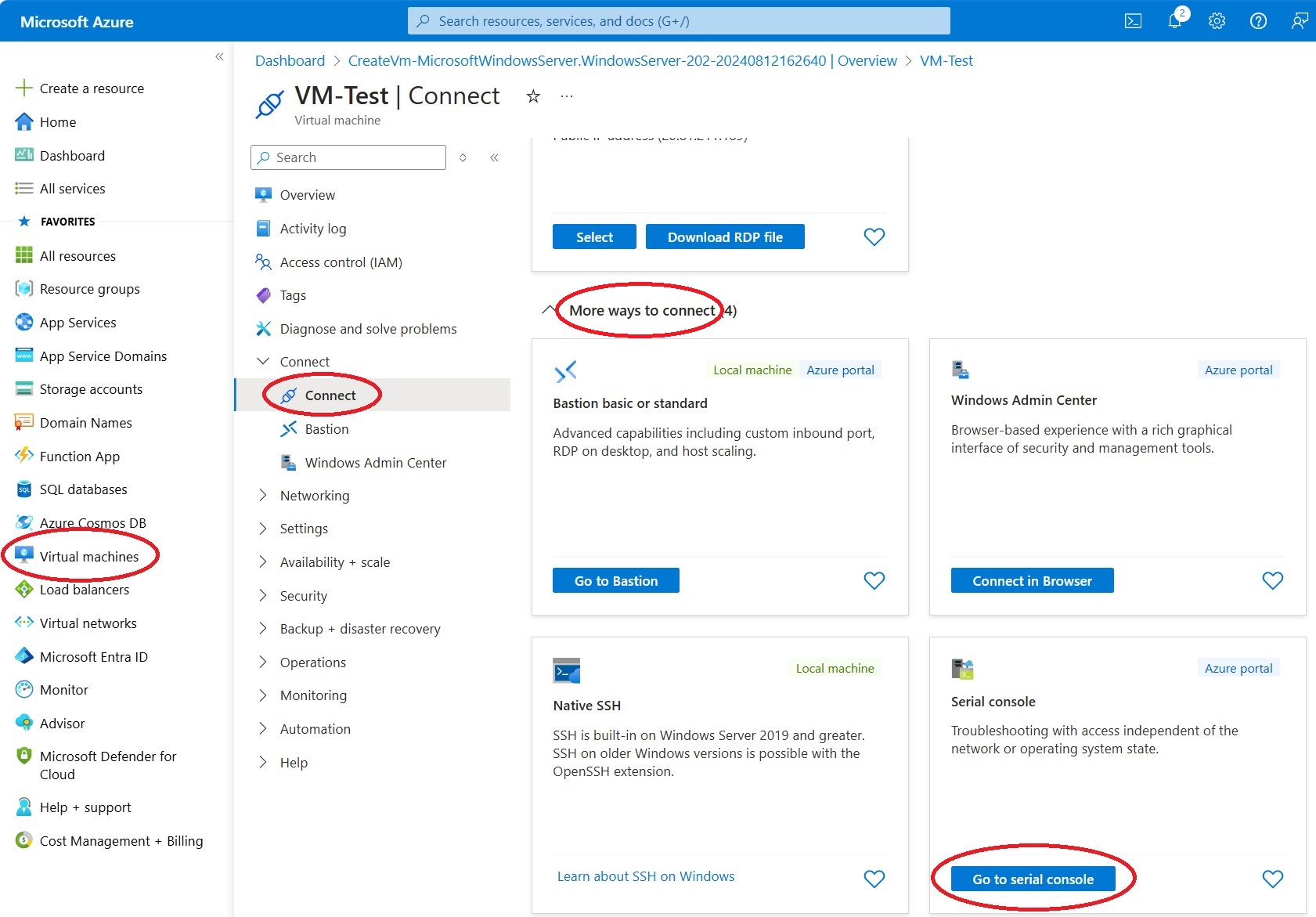Click the global search resources field
Viewport: 1316px width, 917px height.
pos(678,21)
